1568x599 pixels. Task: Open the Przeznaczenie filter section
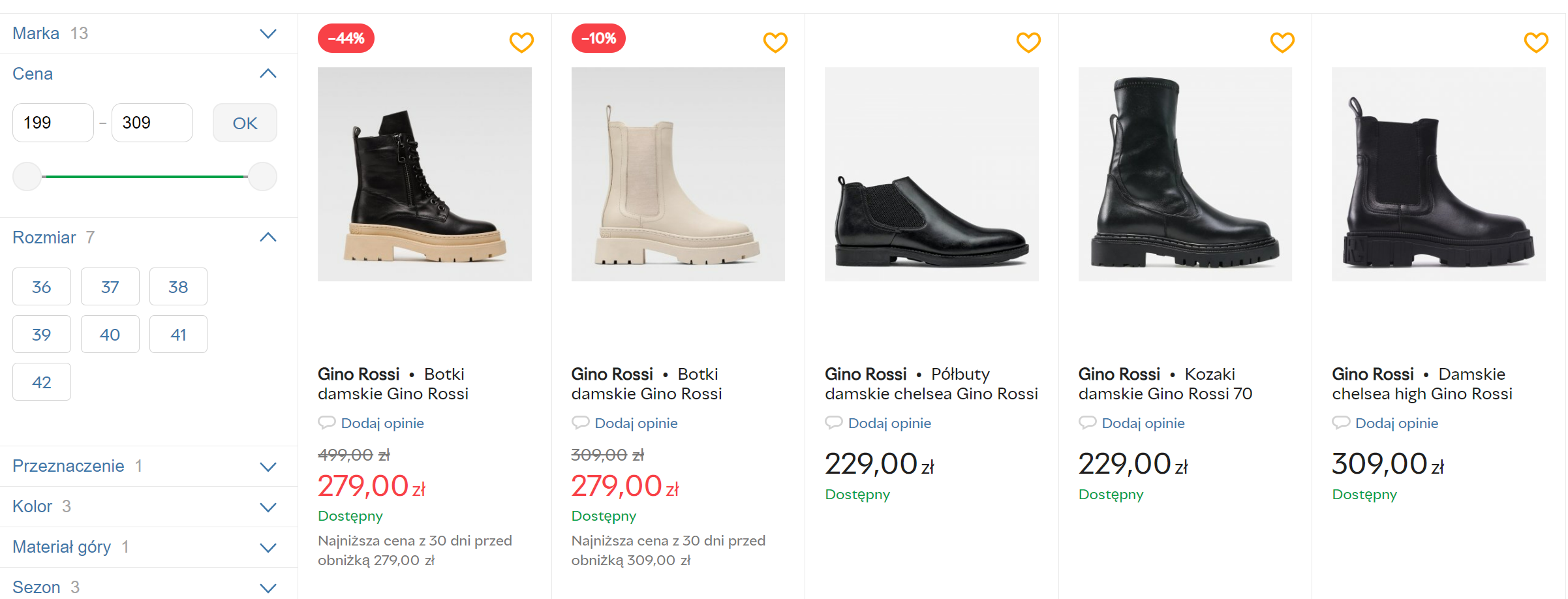pos(268,467)
